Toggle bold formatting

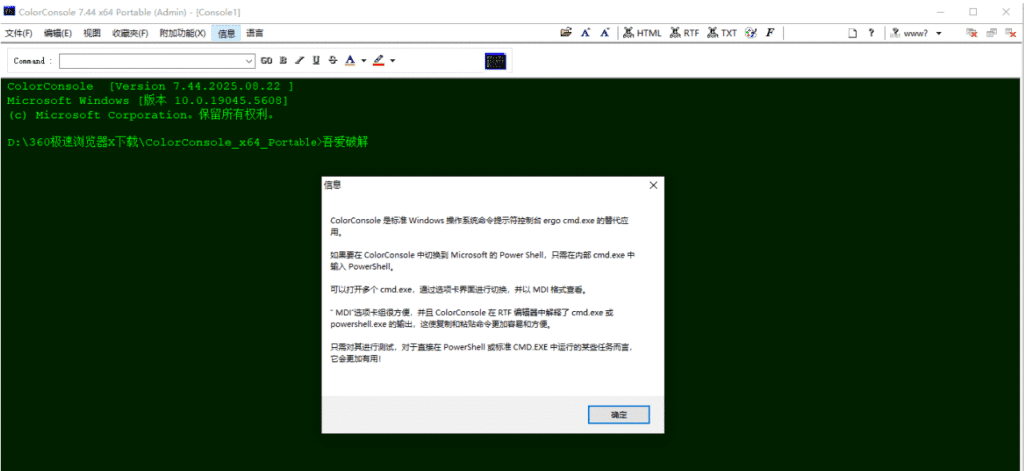coord(283,61)
